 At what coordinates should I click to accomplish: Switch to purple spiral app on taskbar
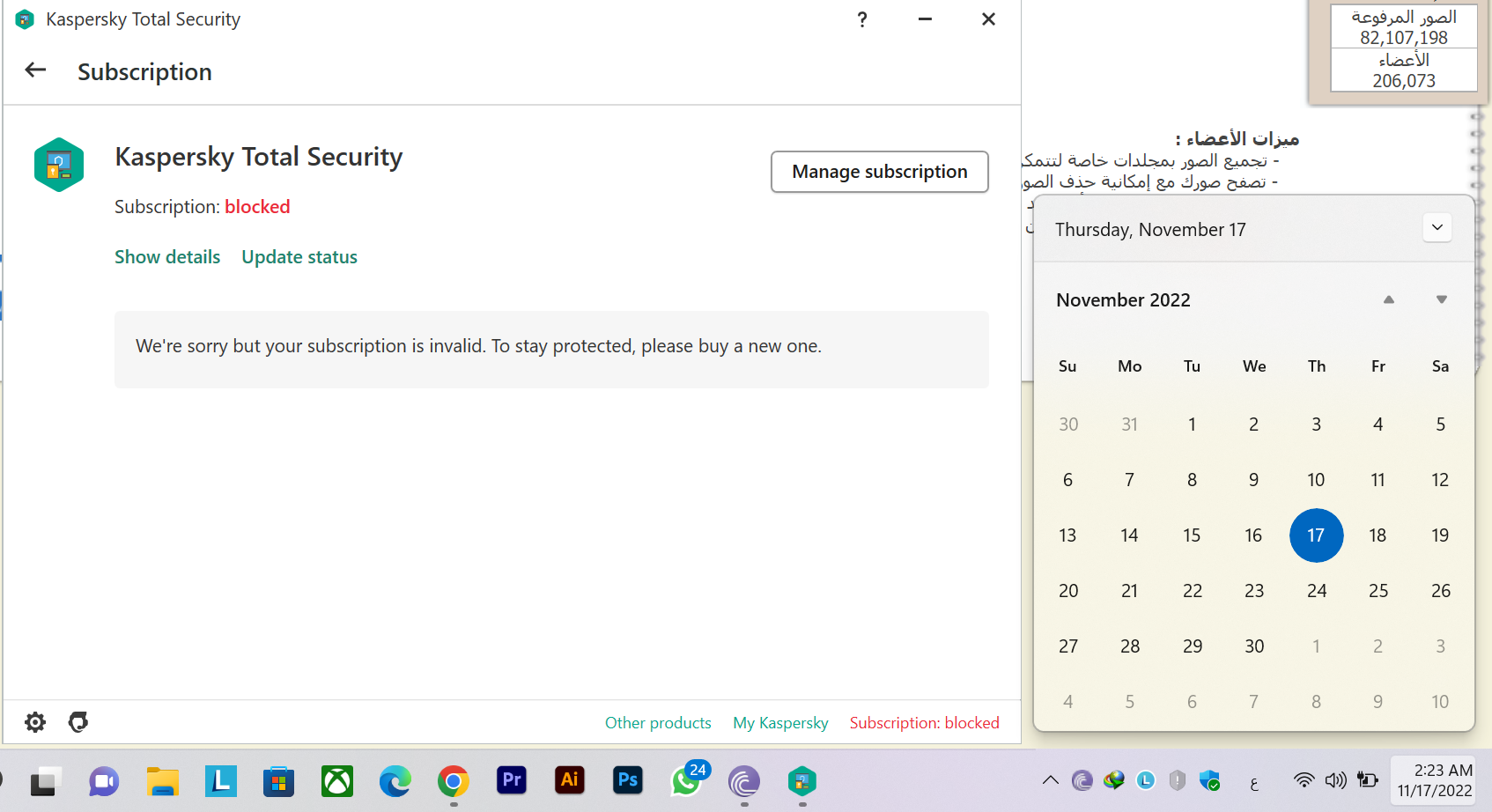coord(744,781)
